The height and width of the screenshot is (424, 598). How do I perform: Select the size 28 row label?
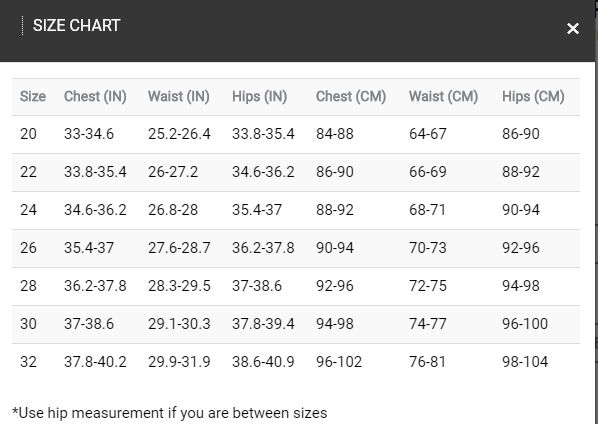click(29, 286)
